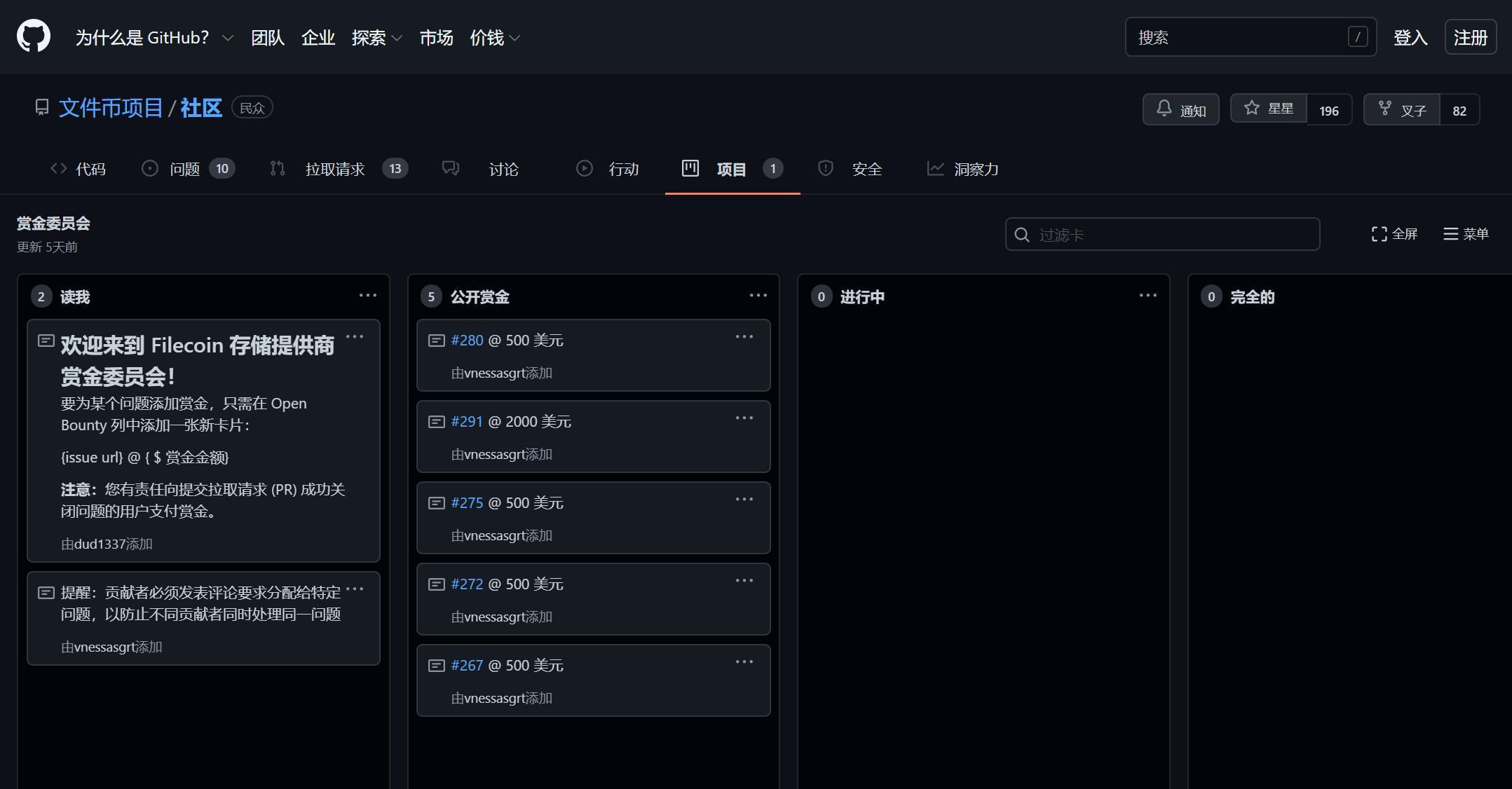Click the GitHub logo icon

pos(32,34)
